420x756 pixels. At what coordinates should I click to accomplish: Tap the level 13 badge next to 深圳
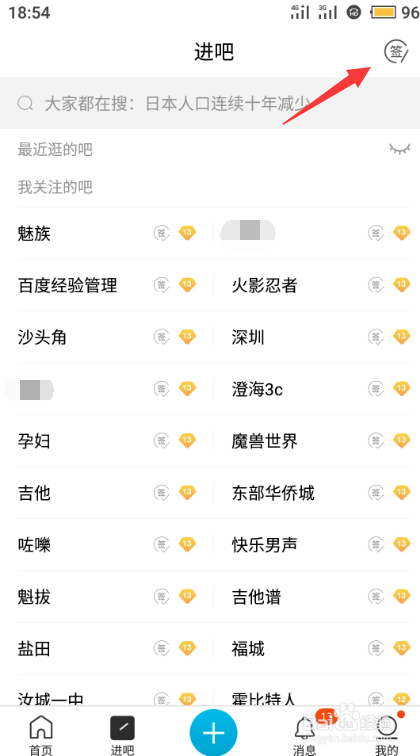point(401,337)
